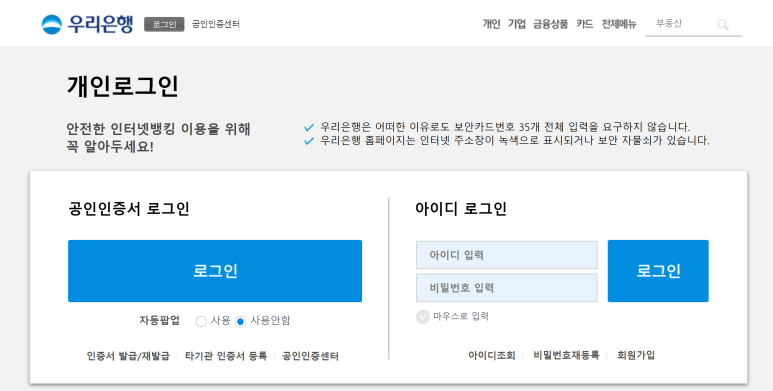Click the 아이디 로그인 button
The width and height of the screenshot is (773, 391).
658,271
